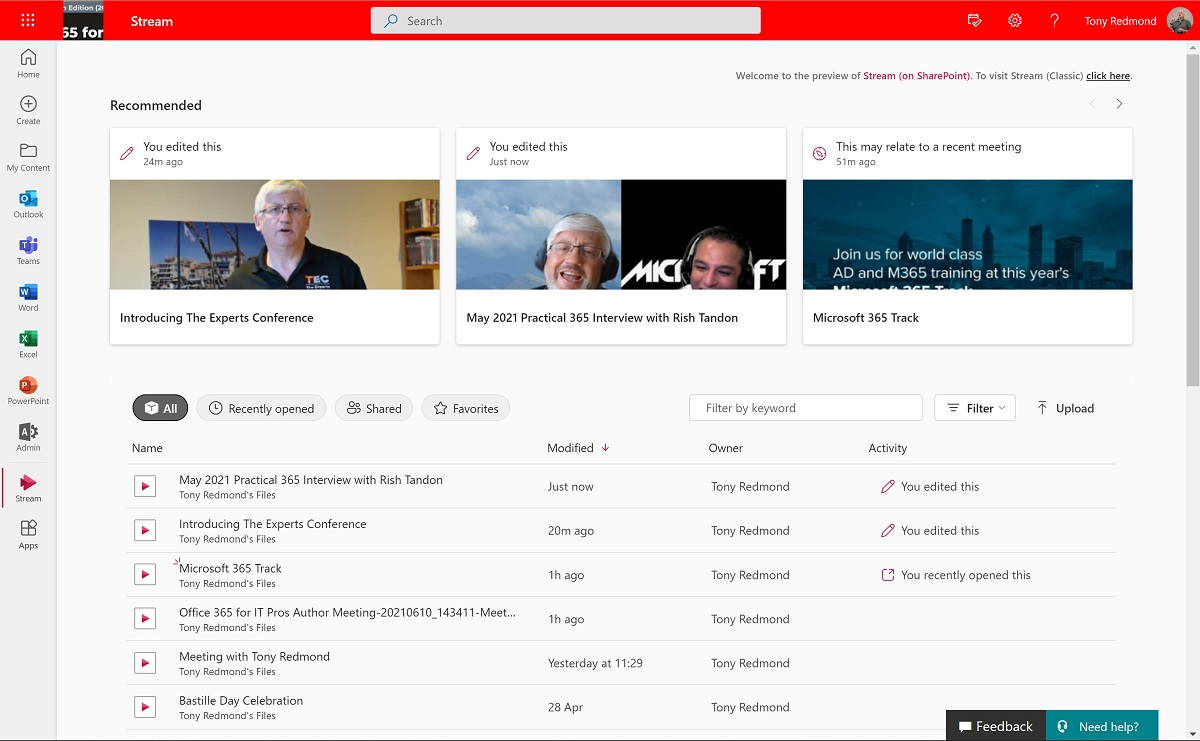Sort by the Modified column header
Screen dimensions: 1200x741
tap(570, 448)
